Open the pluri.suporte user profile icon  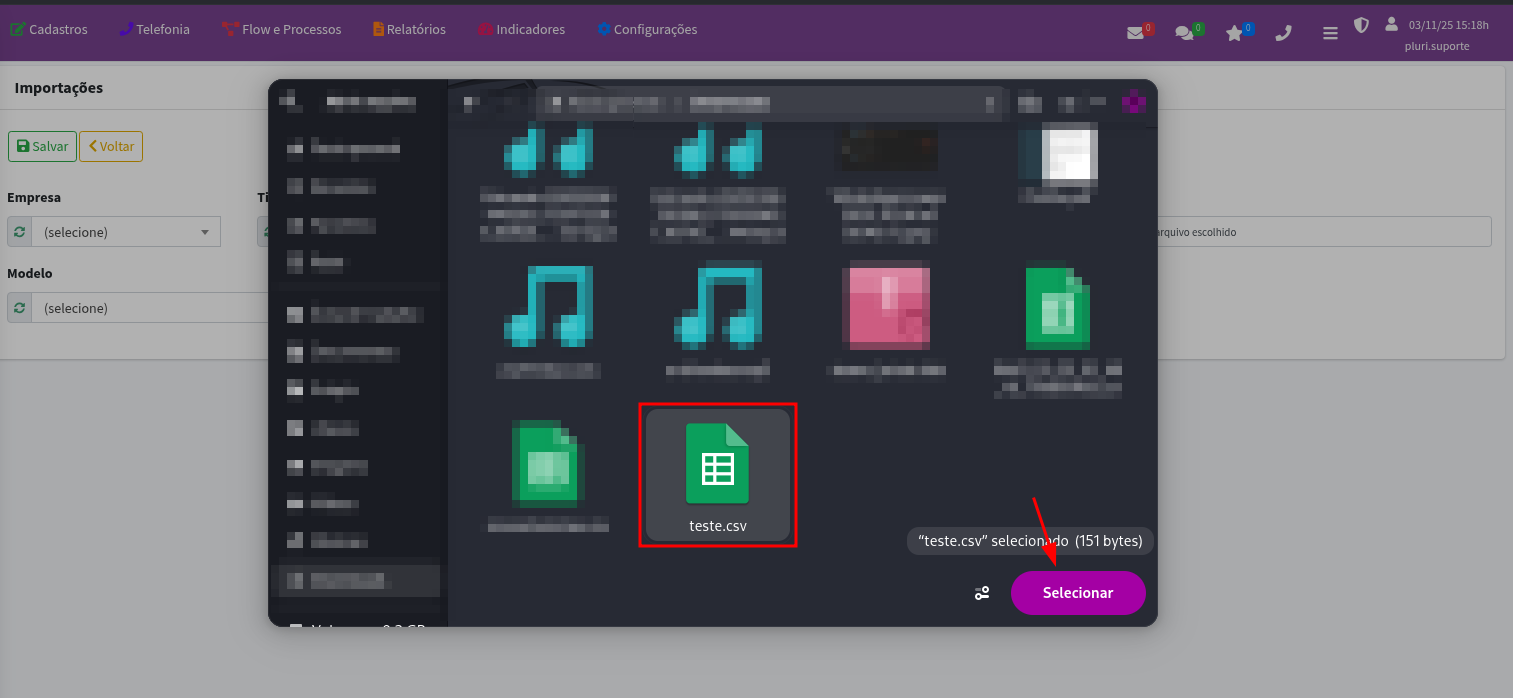click(1391, 24)
